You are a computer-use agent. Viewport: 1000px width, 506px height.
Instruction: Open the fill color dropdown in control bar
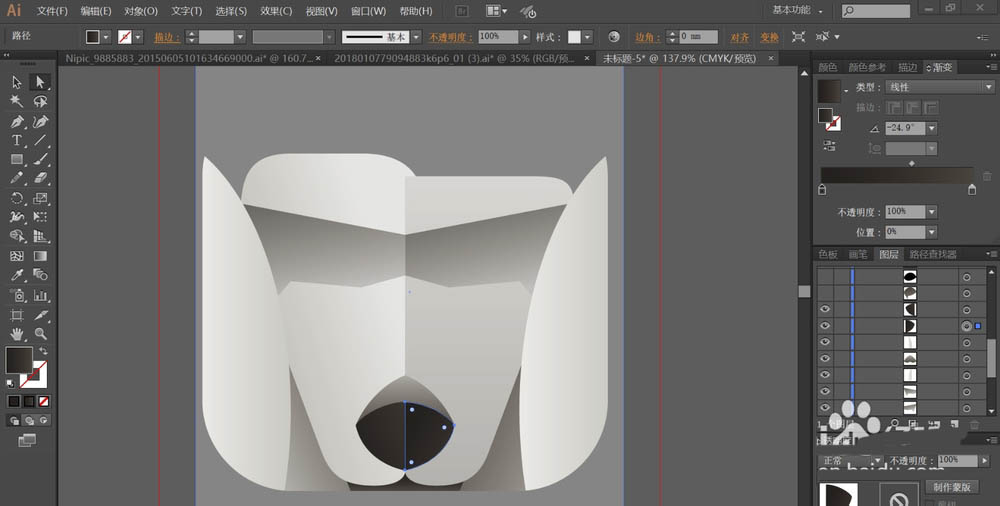click(x=106, y=37)
